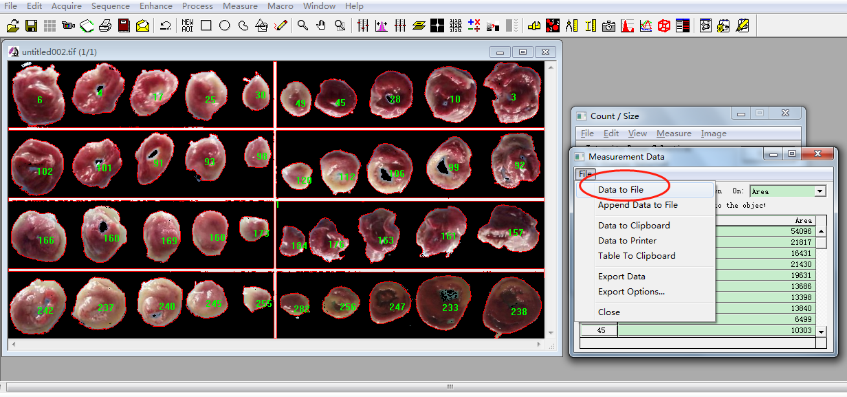Screen dimensions: 847x397
Task: Open the Enhance menu
Action: coord(156,6)
